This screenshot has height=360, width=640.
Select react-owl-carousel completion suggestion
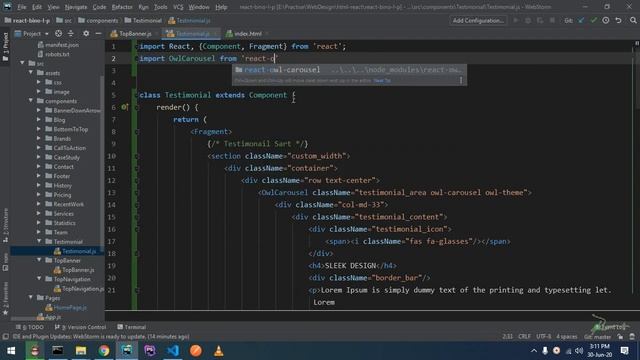pyautogui.click(x=349, y=70)
